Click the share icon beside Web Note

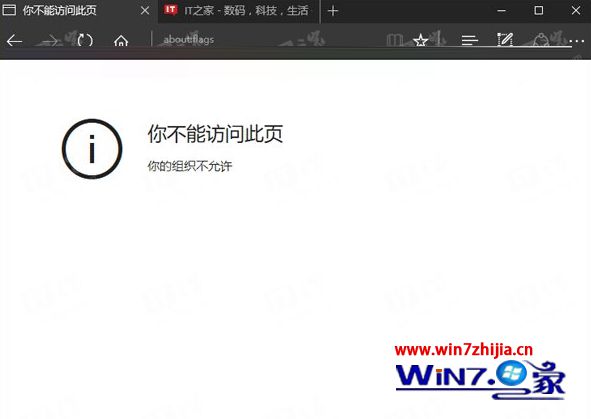pyautogui.click(x=541, y=40)
